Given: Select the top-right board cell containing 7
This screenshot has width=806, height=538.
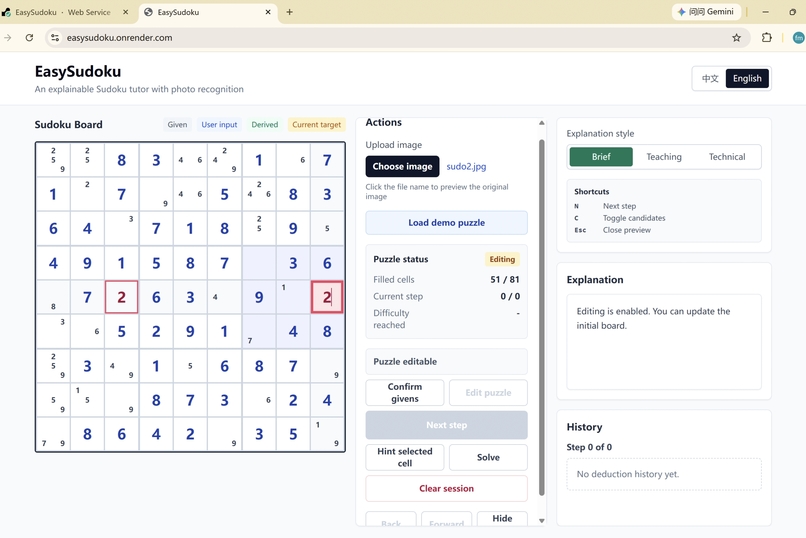Looking at the screenshot, I should tap(327, 160).
